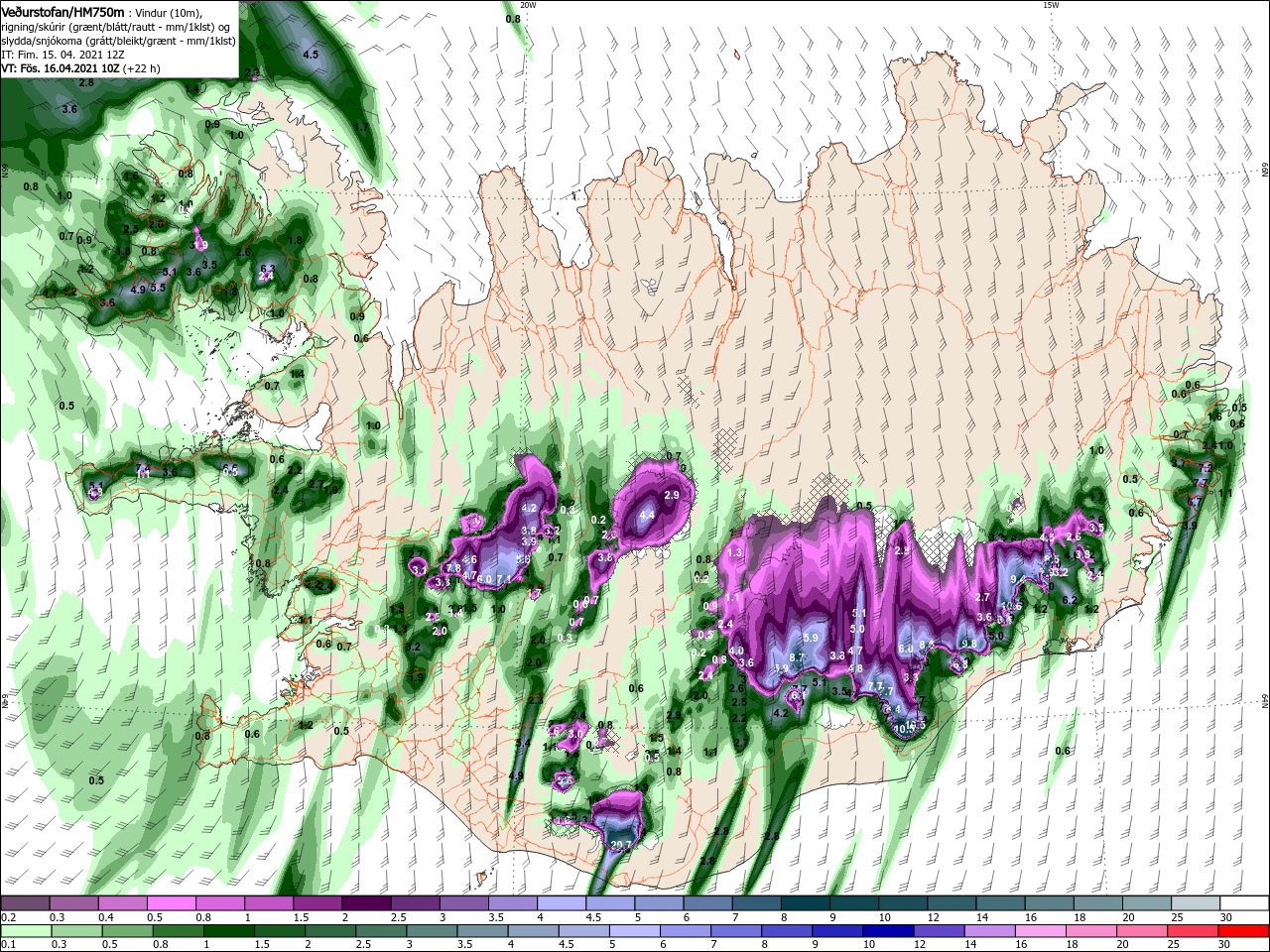Viewport: 1270px width, 952px height.
Task: Click the light periwinkle snow swatch for 4–4.5
Action: [x=561, y=902]
